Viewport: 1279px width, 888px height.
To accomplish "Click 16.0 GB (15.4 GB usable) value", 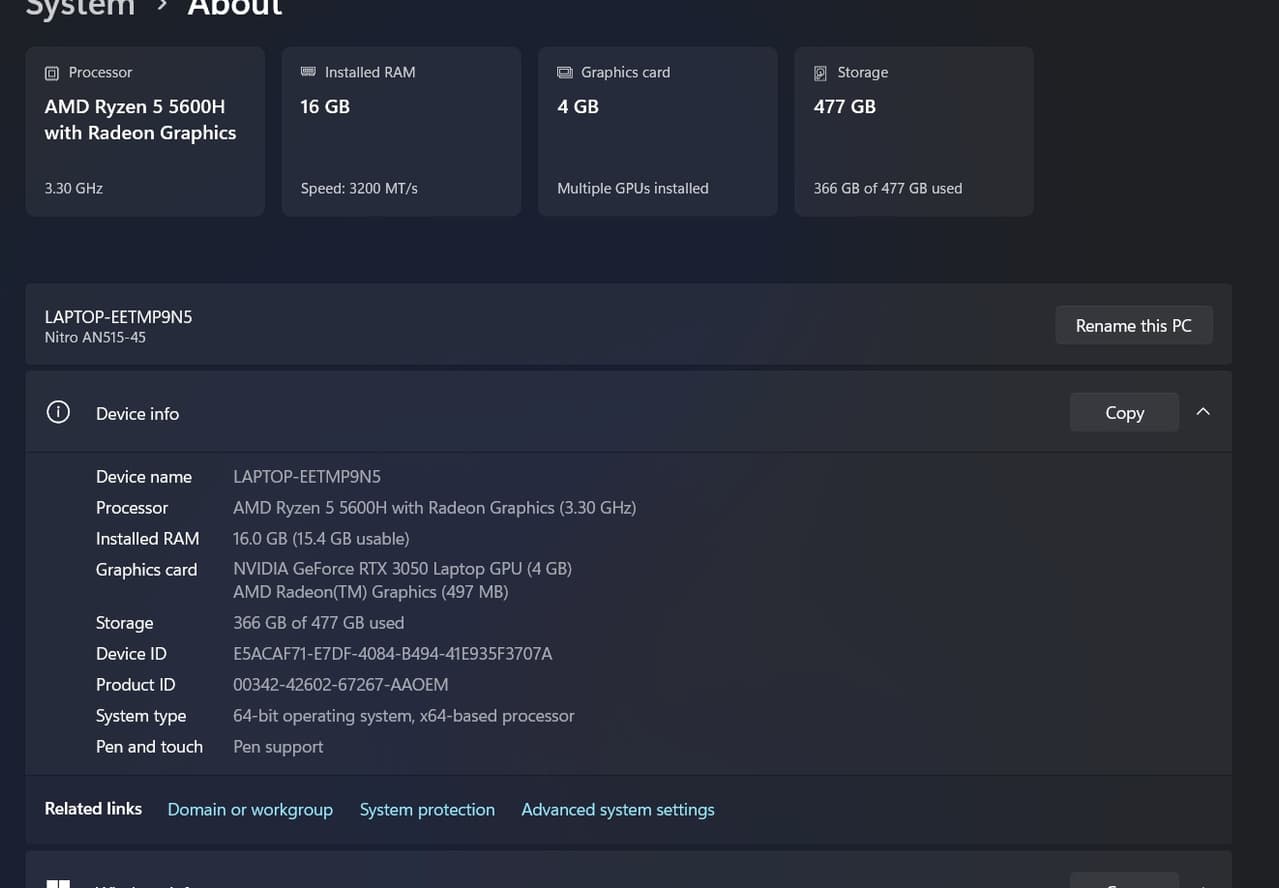I will [x=321, y=538].
